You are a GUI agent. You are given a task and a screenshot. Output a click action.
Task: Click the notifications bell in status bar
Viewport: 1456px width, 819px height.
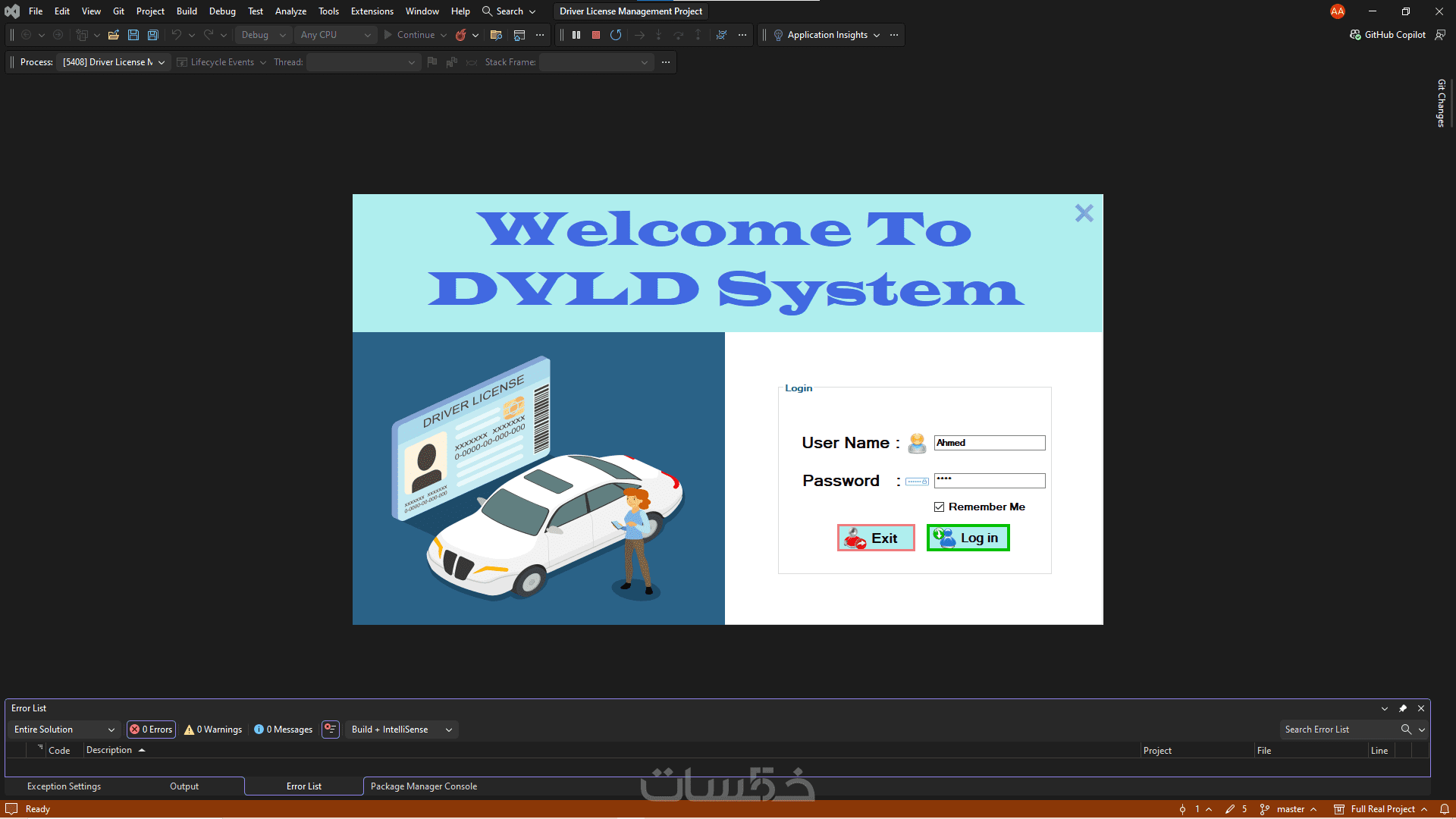1445,809
